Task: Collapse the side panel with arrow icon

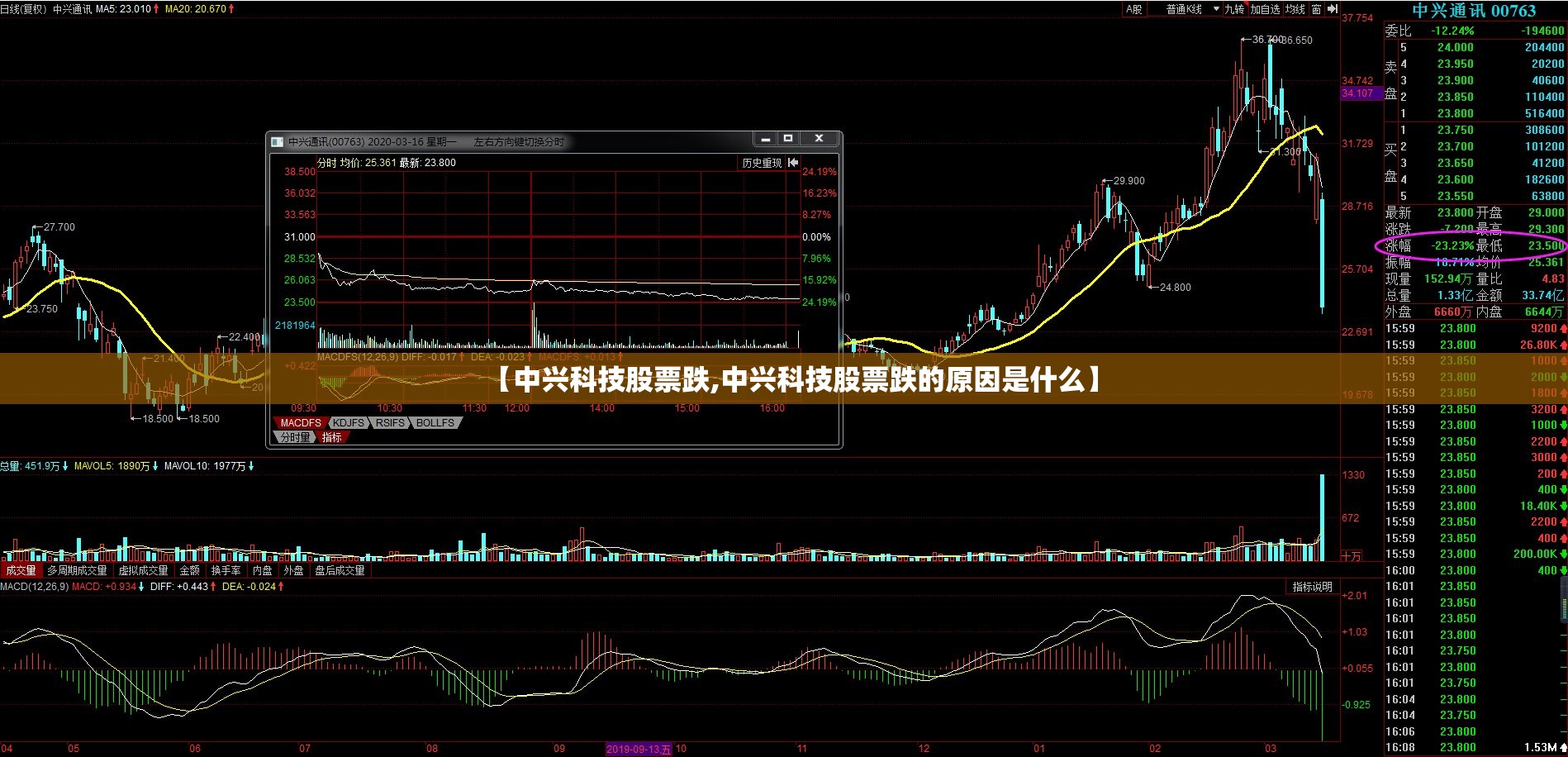Action: (1333, 9)
